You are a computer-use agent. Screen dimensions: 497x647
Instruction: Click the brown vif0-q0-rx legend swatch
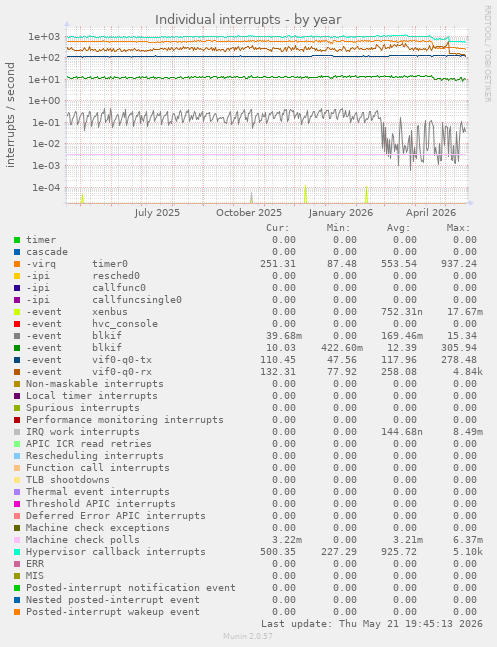point(17,372)
